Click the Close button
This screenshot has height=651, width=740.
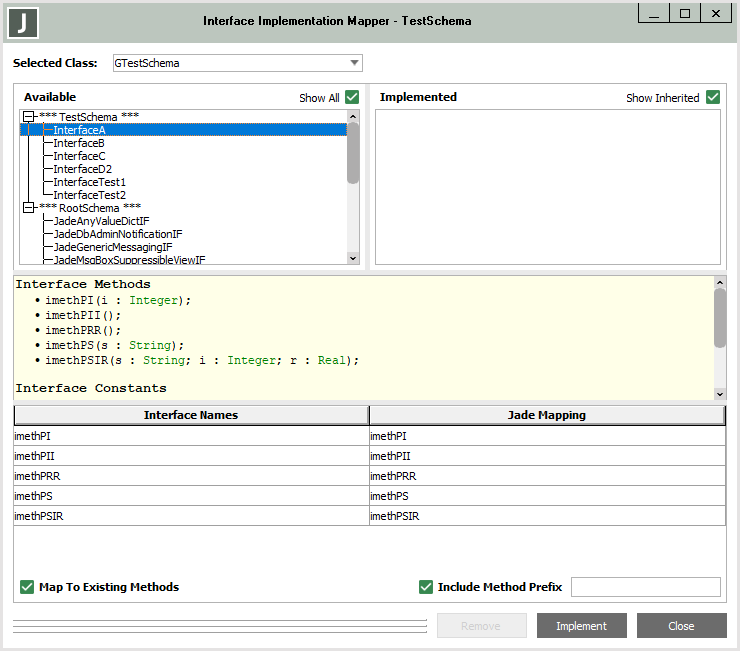(x=681, y=626)
